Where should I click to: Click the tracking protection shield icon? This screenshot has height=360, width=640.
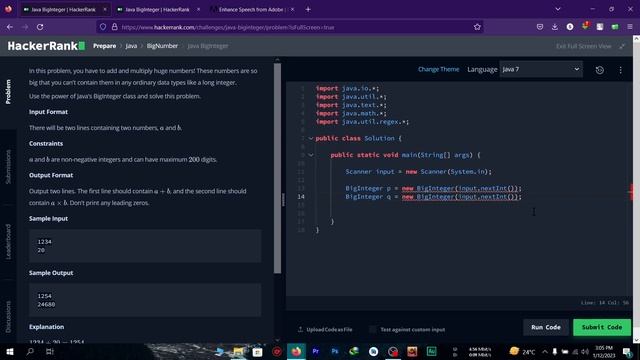click(x=103, y=27)
